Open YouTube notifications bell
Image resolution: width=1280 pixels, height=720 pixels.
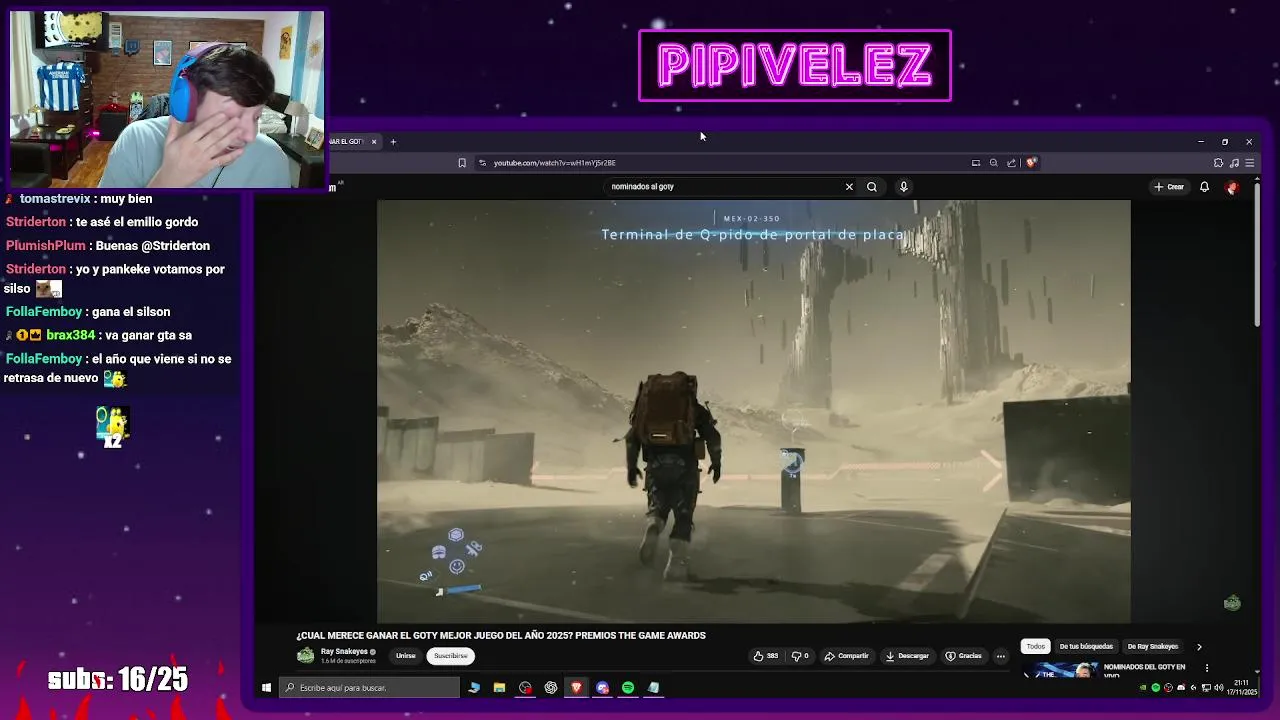pos(1204,187)
